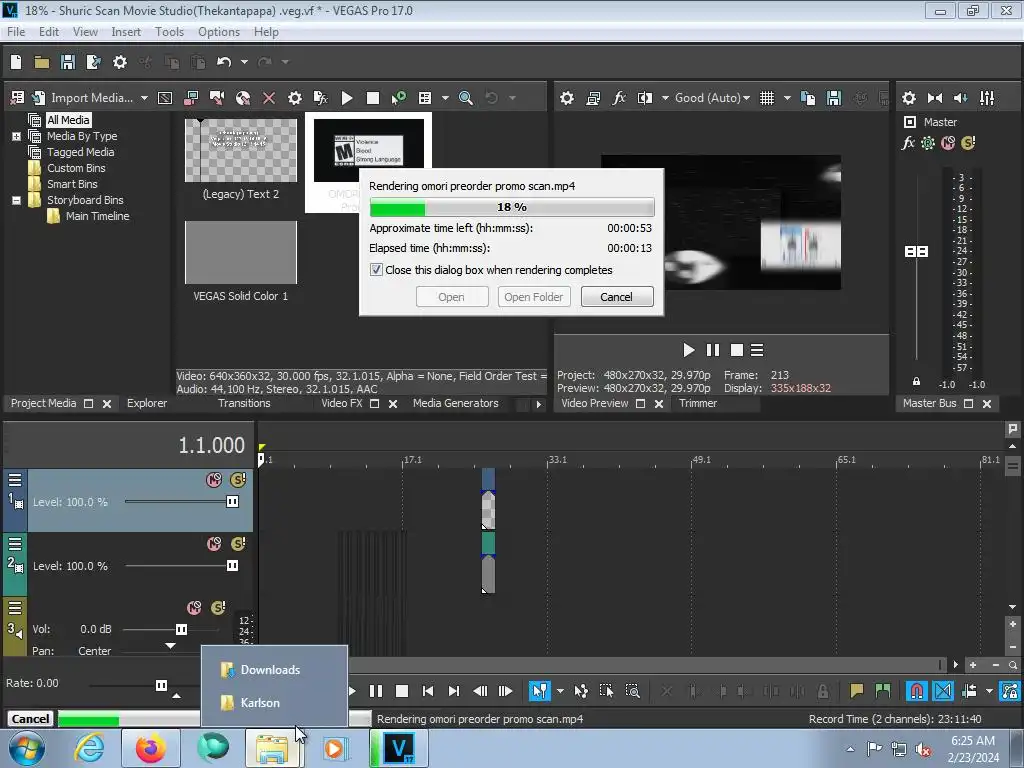Viewport: 1024px width, 768px height.
Task: Collapse the Storyboard Bins node
Action: click(16, 200)
